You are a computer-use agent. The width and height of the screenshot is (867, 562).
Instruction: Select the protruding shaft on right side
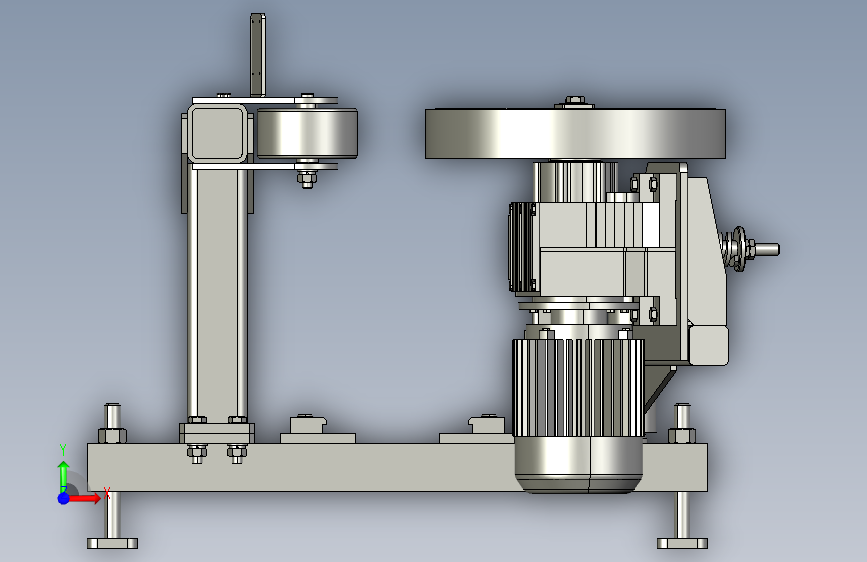pyautogui.click(x=767, y=249)
